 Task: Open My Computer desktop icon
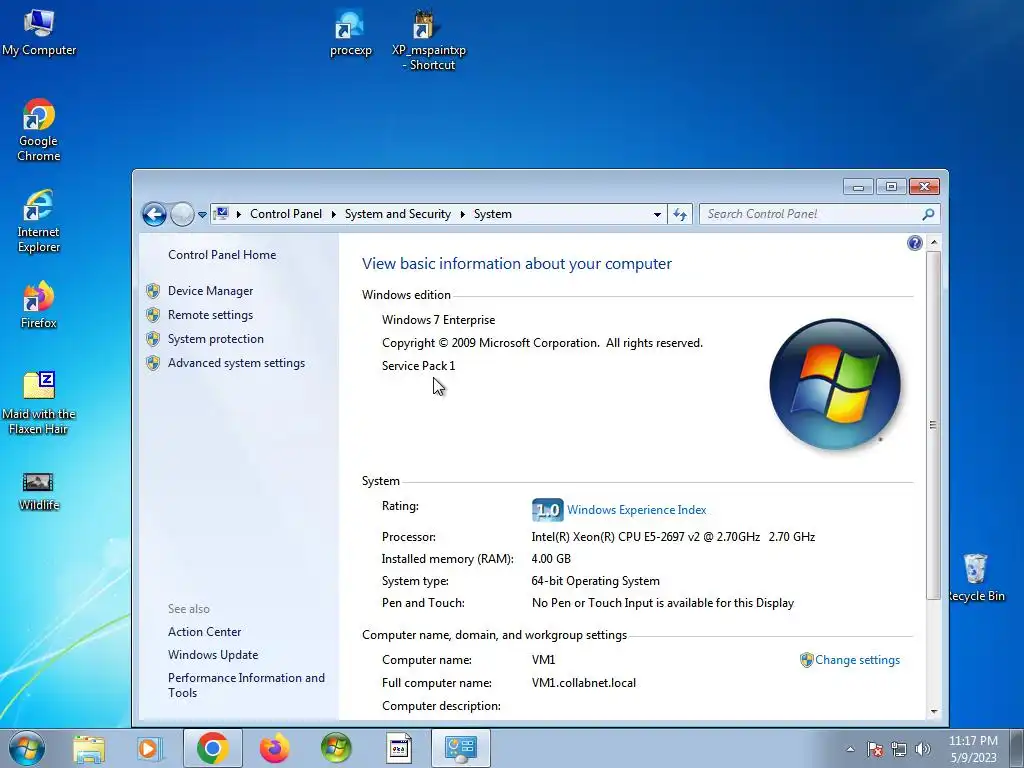pos(39,33)
